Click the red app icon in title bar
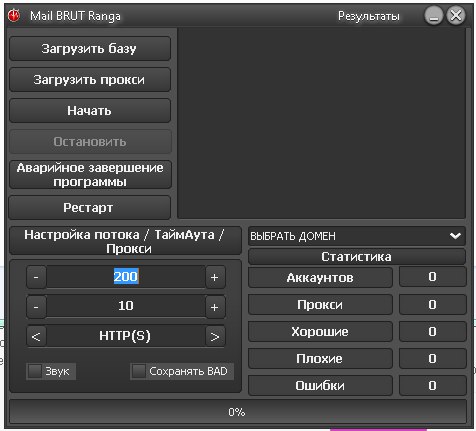The height and width of the screenshot is (431, 476). (x=14, y=16)
